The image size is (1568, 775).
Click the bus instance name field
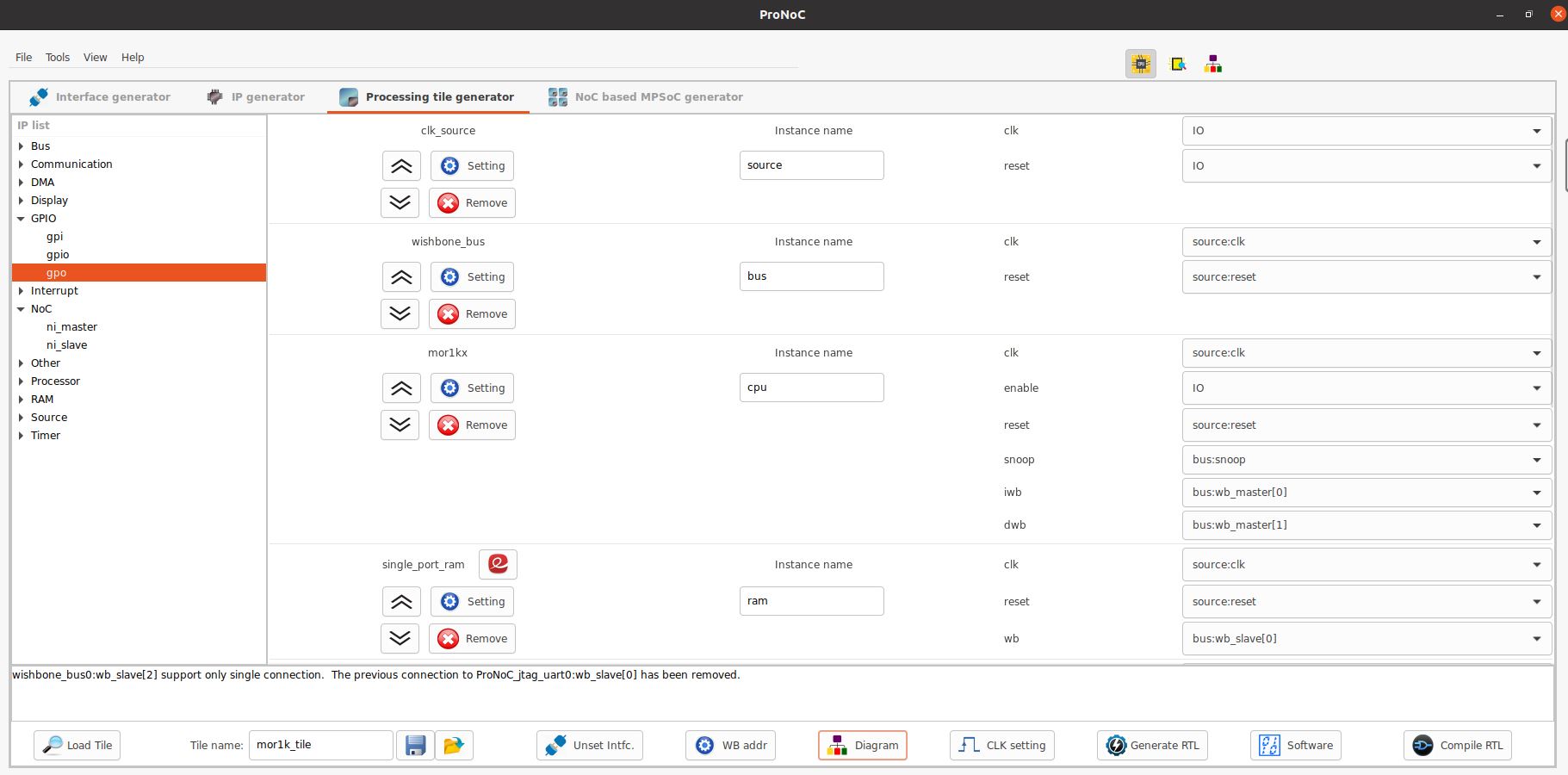(x=811, y=276)
